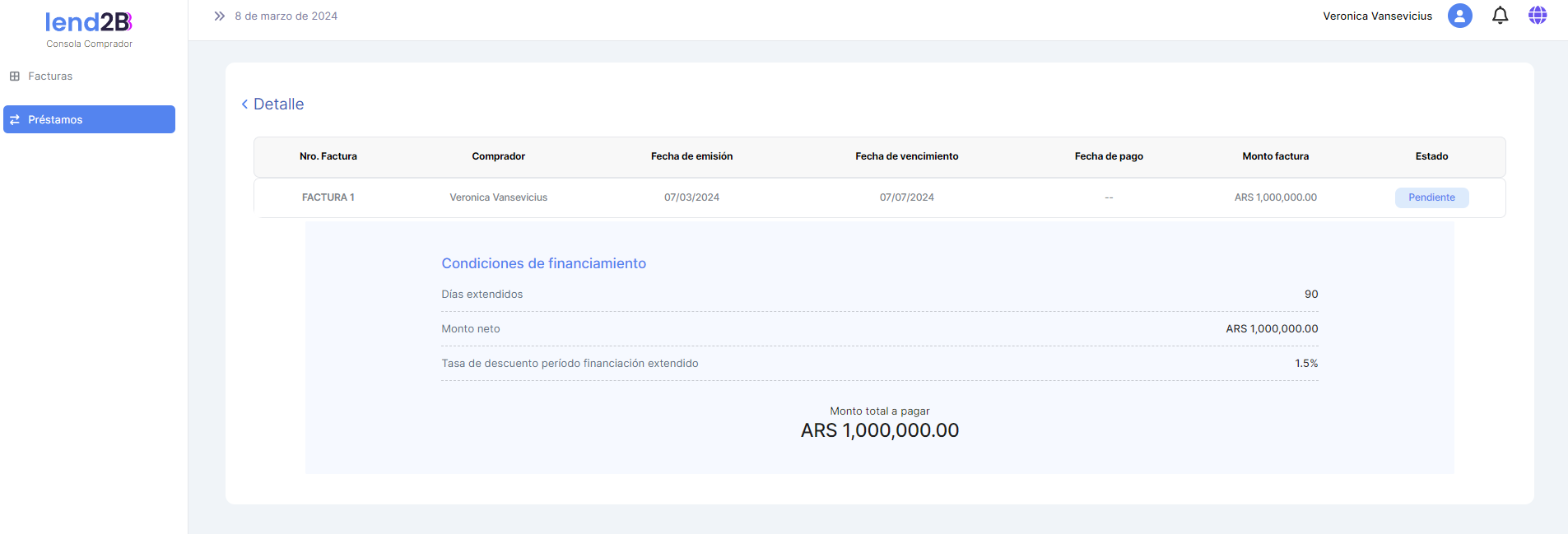
Task: Click the Detalle heading link
Action: coord(278,104)
